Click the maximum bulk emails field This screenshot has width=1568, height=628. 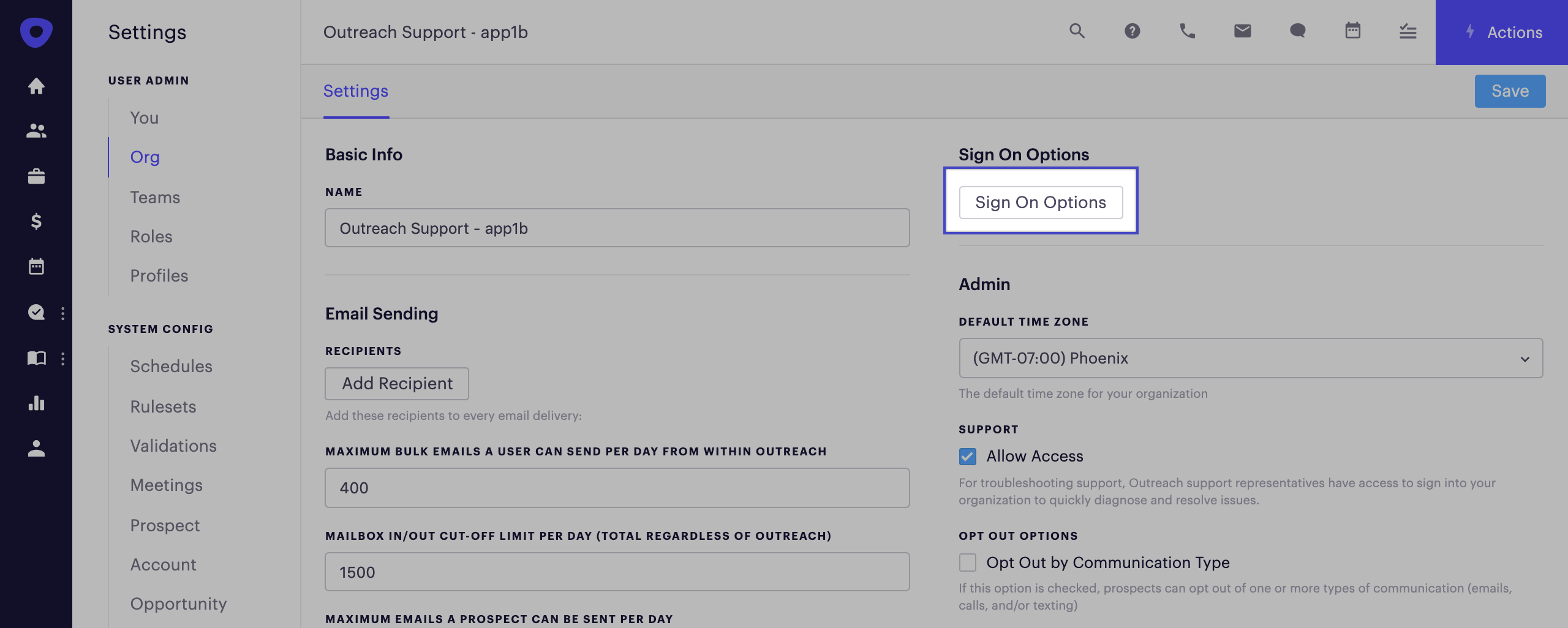point(617,488)
